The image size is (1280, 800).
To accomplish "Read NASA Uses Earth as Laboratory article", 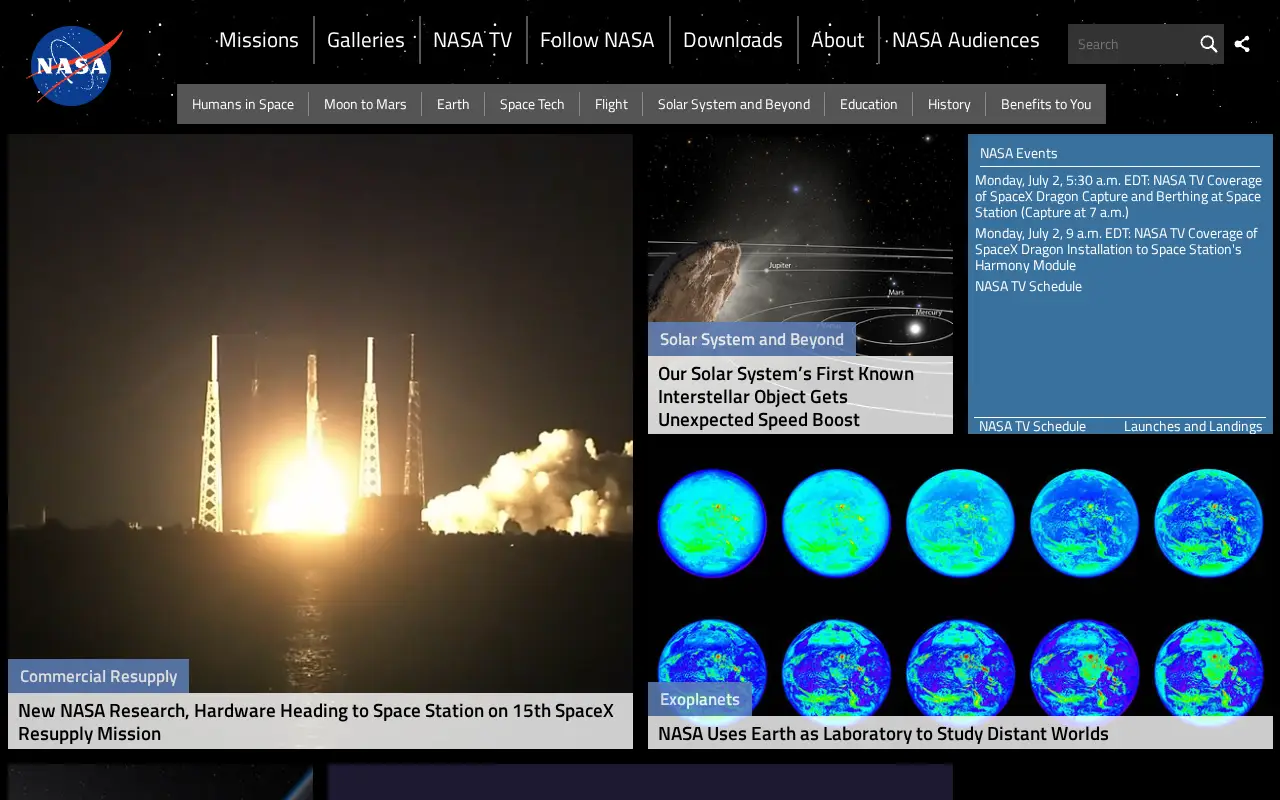I will 960,733.
